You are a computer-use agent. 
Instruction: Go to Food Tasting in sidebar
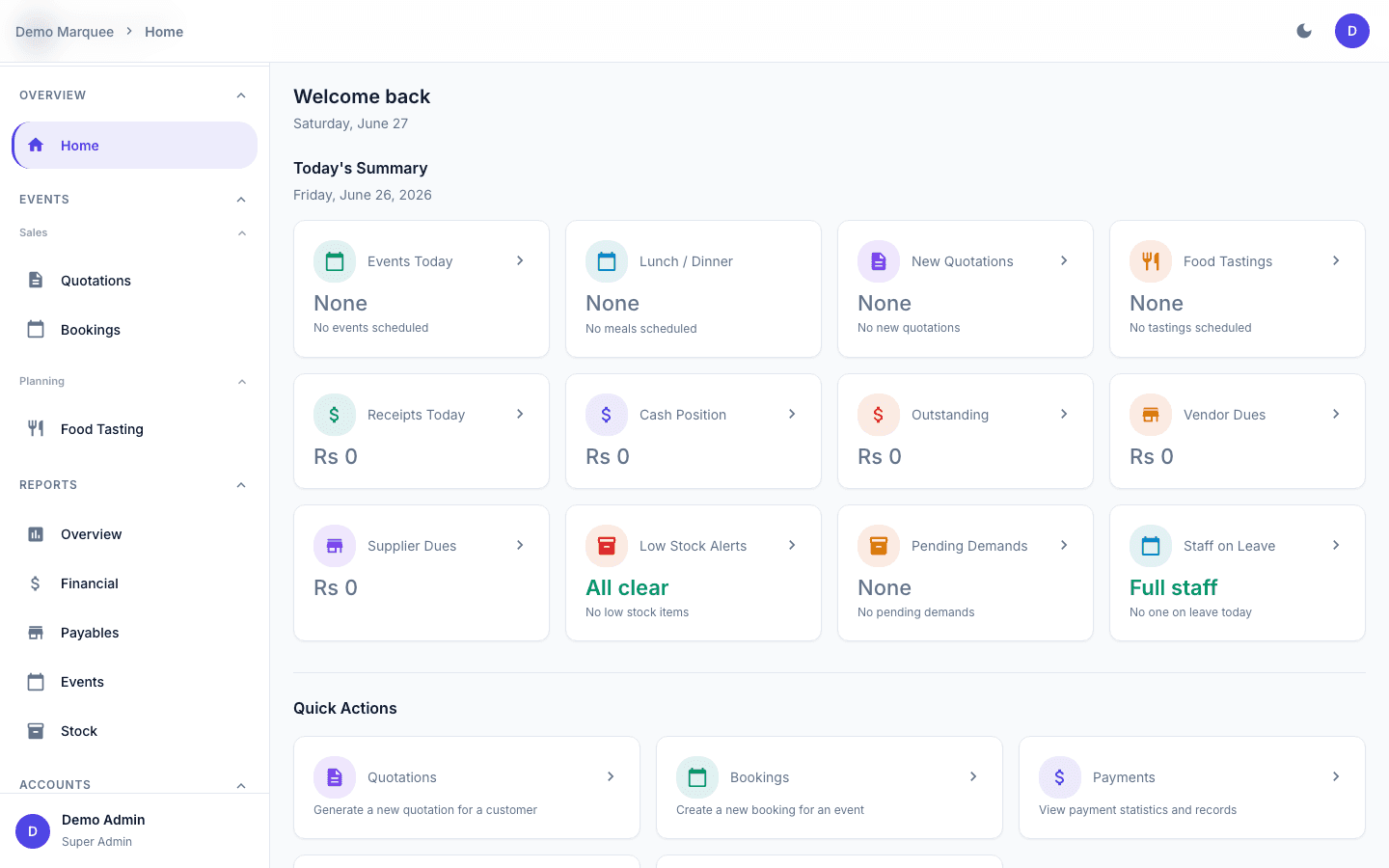pos(135,428)
